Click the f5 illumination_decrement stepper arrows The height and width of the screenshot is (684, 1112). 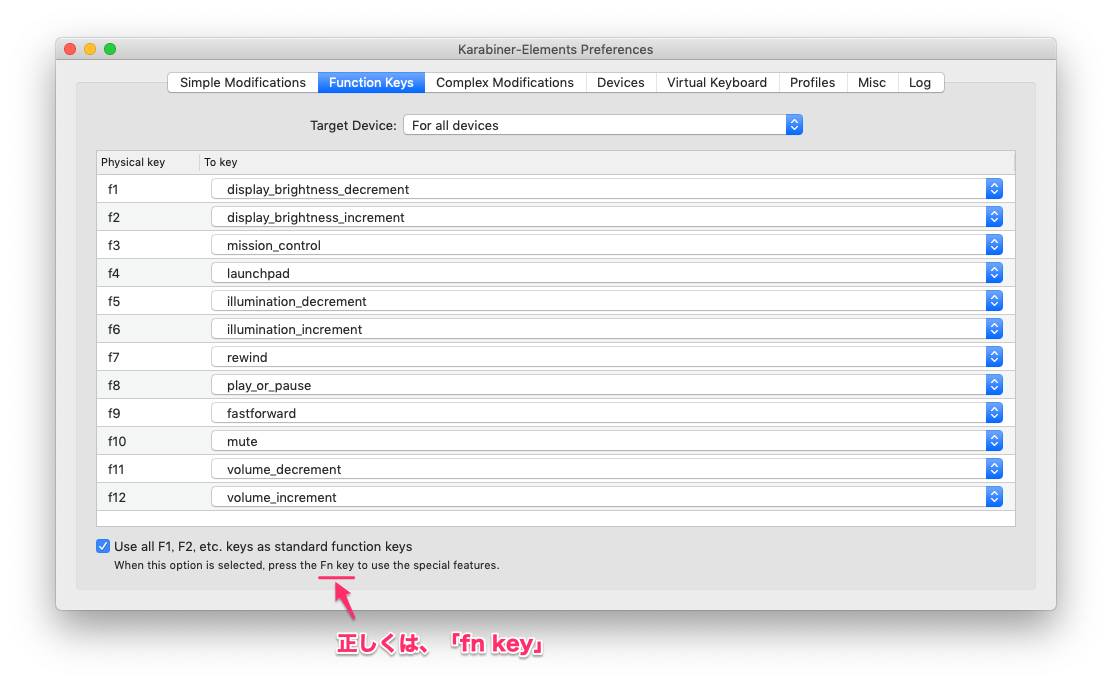pyautogui.click(x=994, y=300)
